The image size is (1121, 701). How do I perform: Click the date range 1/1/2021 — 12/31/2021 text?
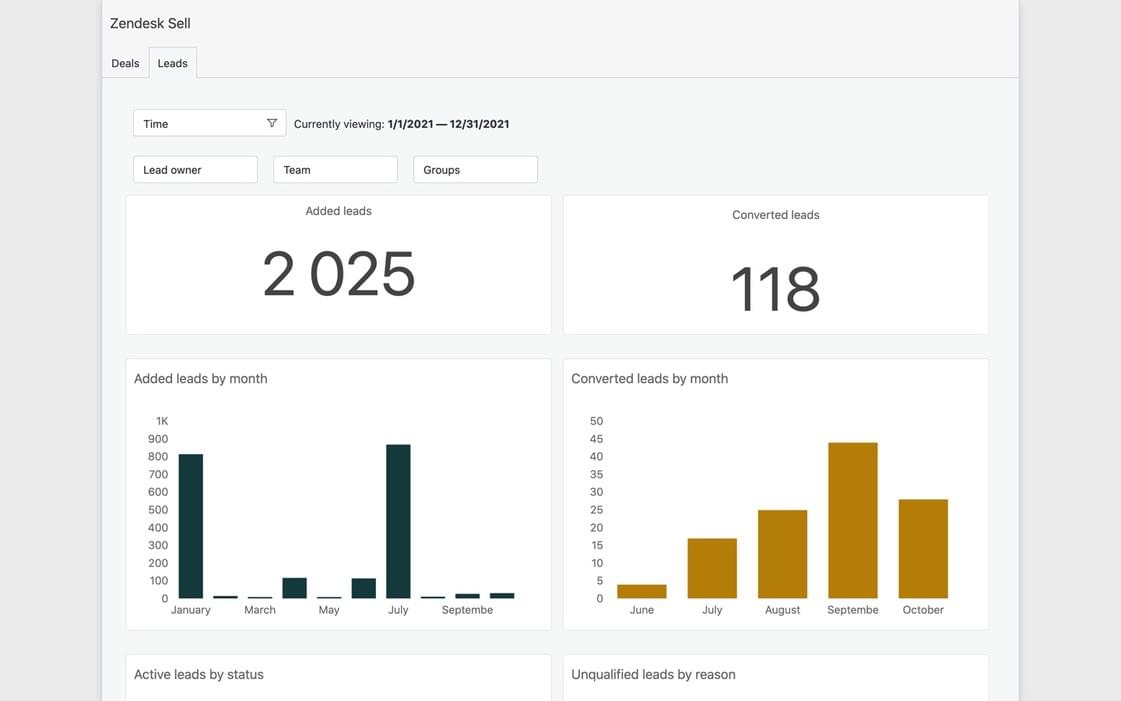click(x=448, y=124)
